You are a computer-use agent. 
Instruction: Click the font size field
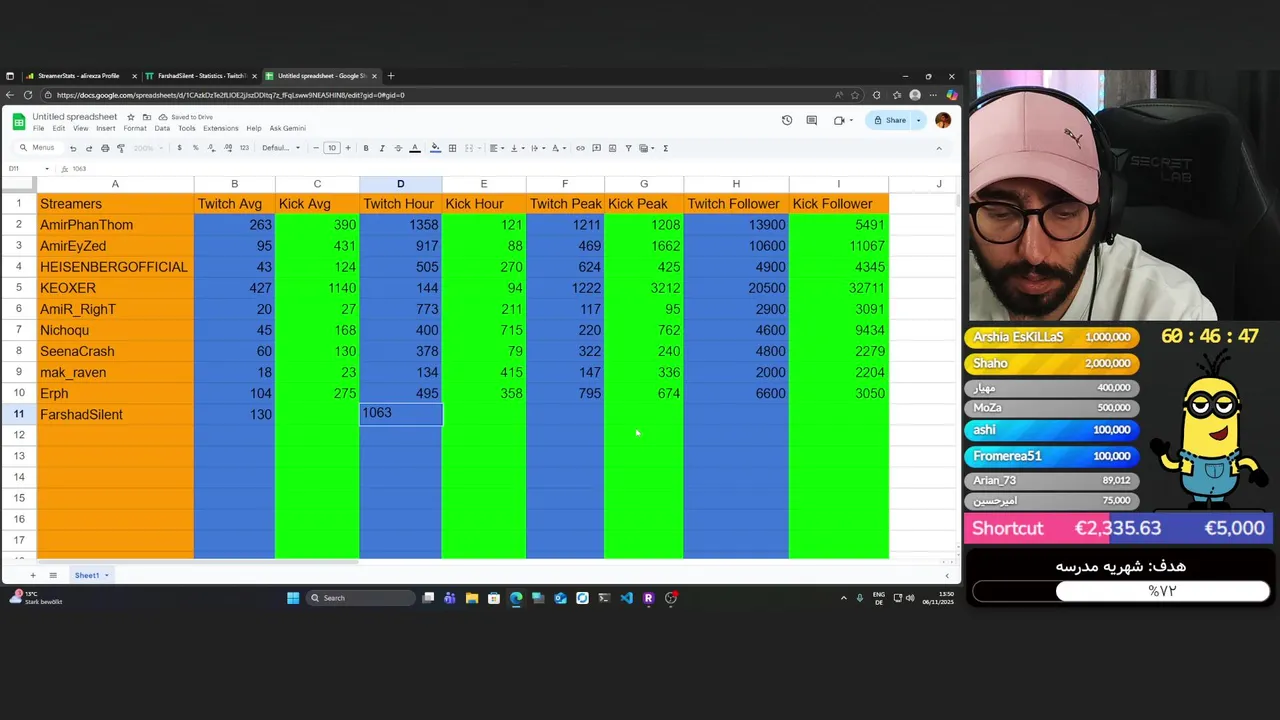pyautogui.click(x=332, y=148)
